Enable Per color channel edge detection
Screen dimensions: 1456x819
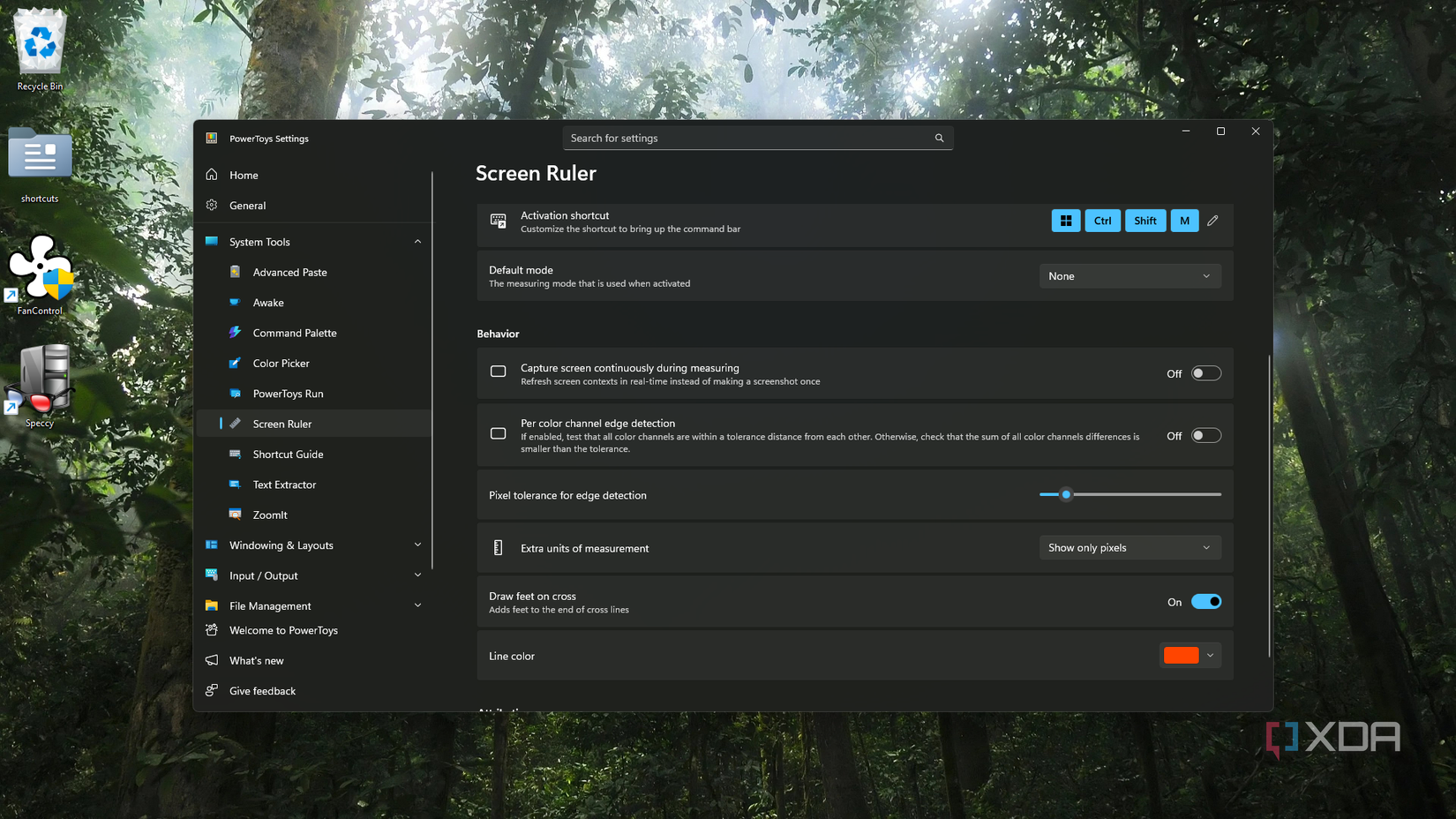1205,435
